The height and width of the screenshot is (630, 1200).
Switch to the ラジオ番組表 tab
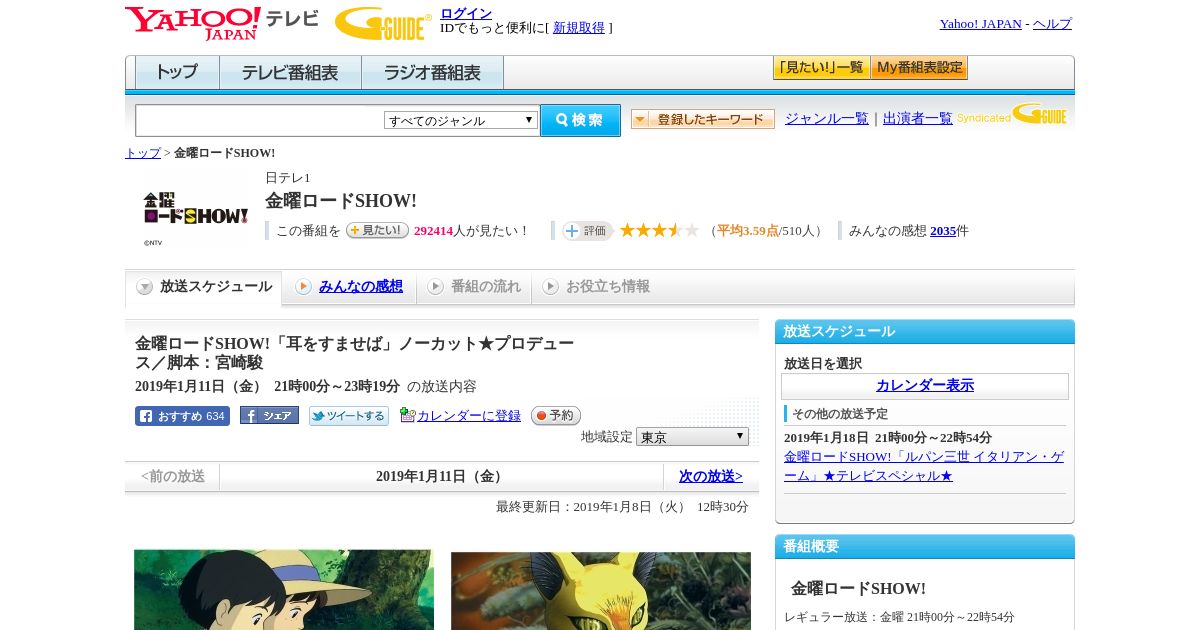click(x=432, y=73)
